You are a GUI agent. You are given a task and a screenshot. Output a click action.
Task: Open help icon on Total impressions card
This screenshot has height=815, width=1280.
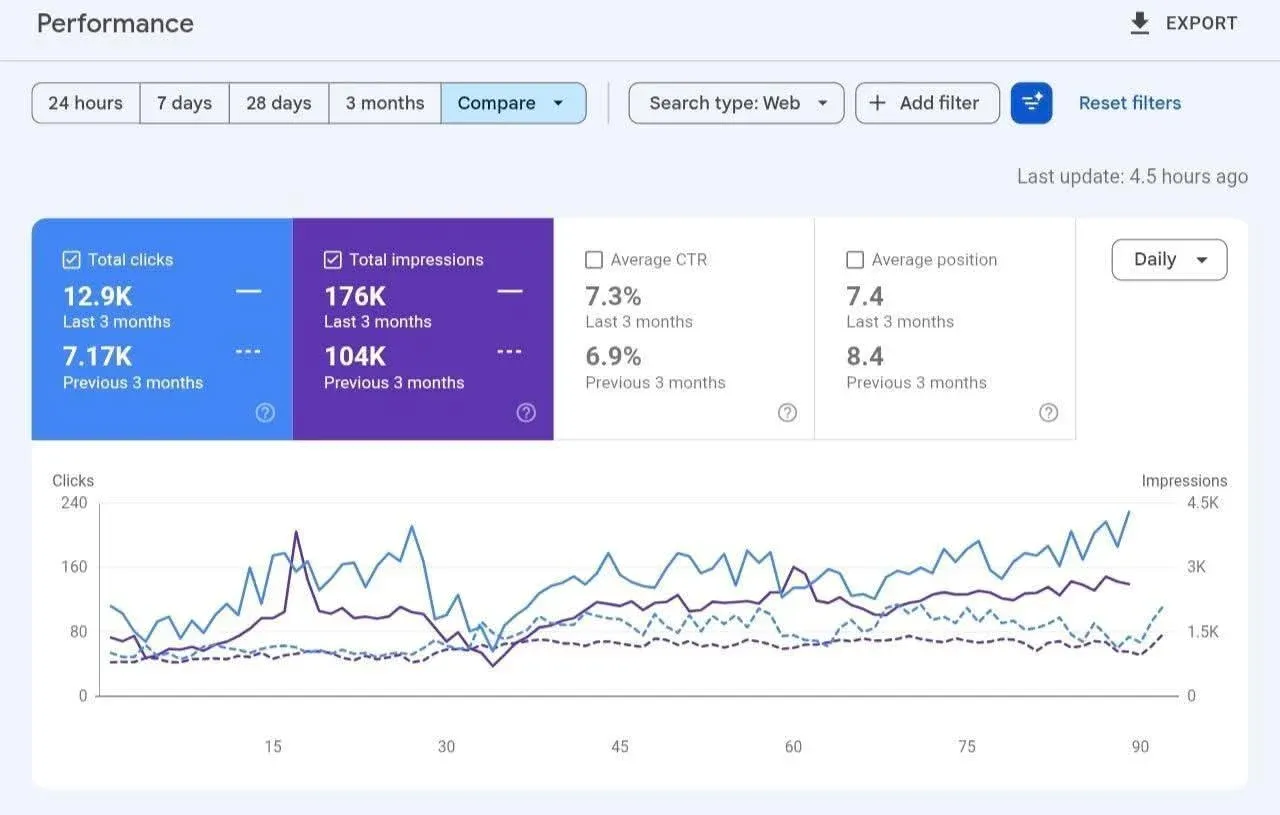[526, 413]
